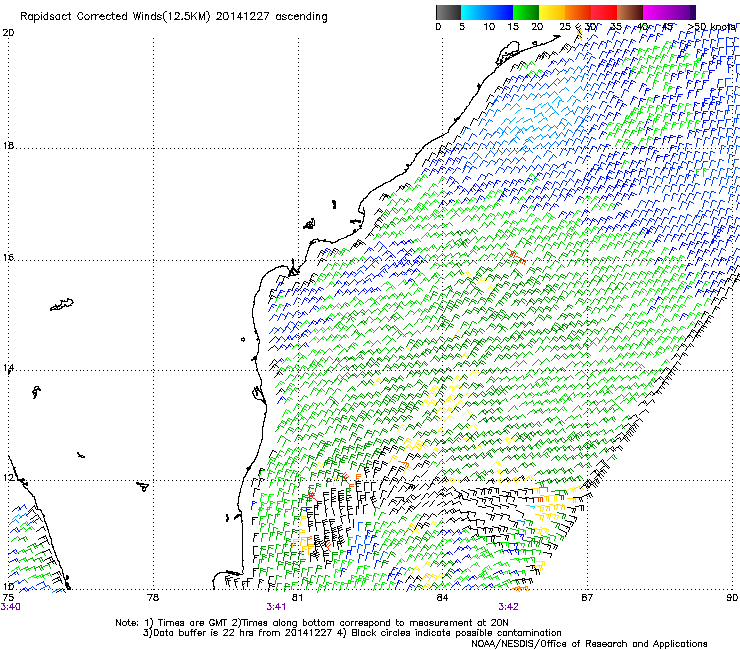Click the "0" label under the color bar
Screen dimensions: 740x650
[438, 27]
